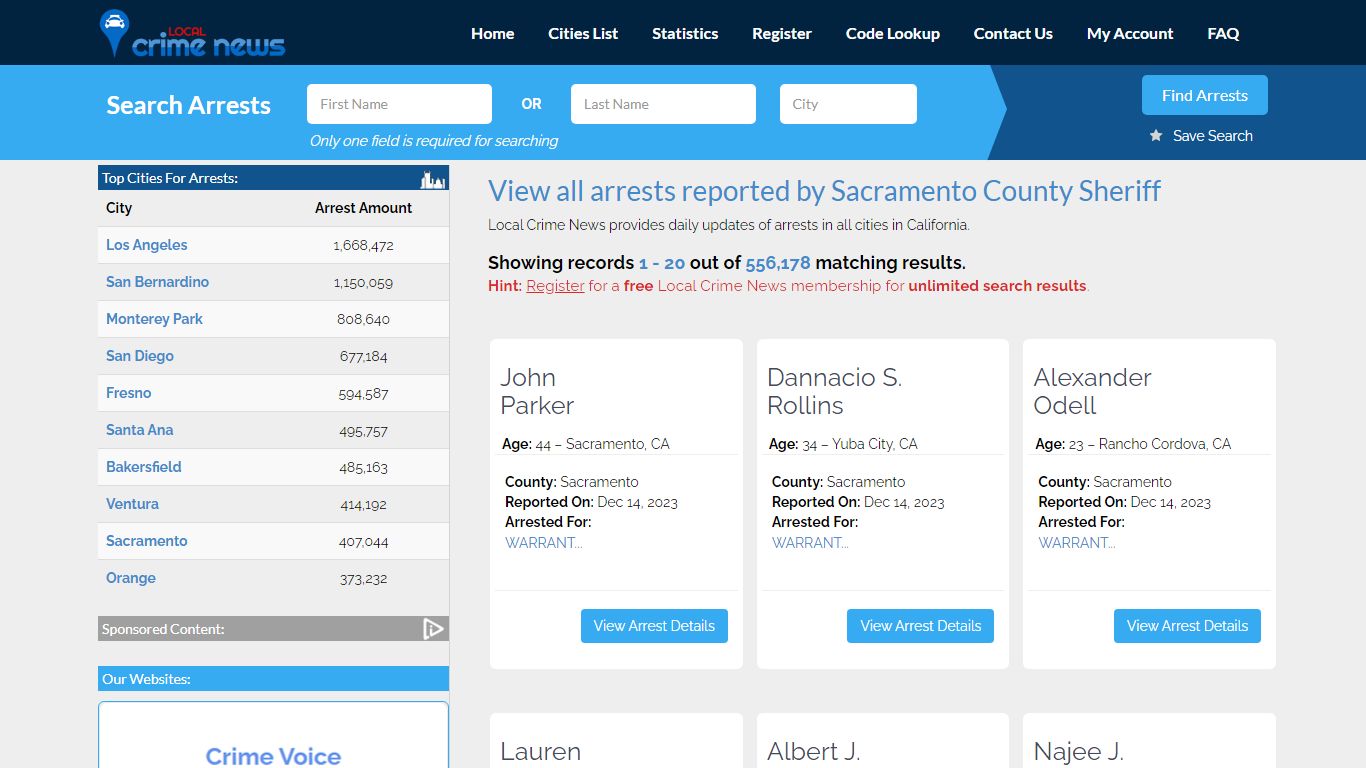Viewport: 1366px width, 768px height.
Task: Click the Save Search link
Action: 1212,135
